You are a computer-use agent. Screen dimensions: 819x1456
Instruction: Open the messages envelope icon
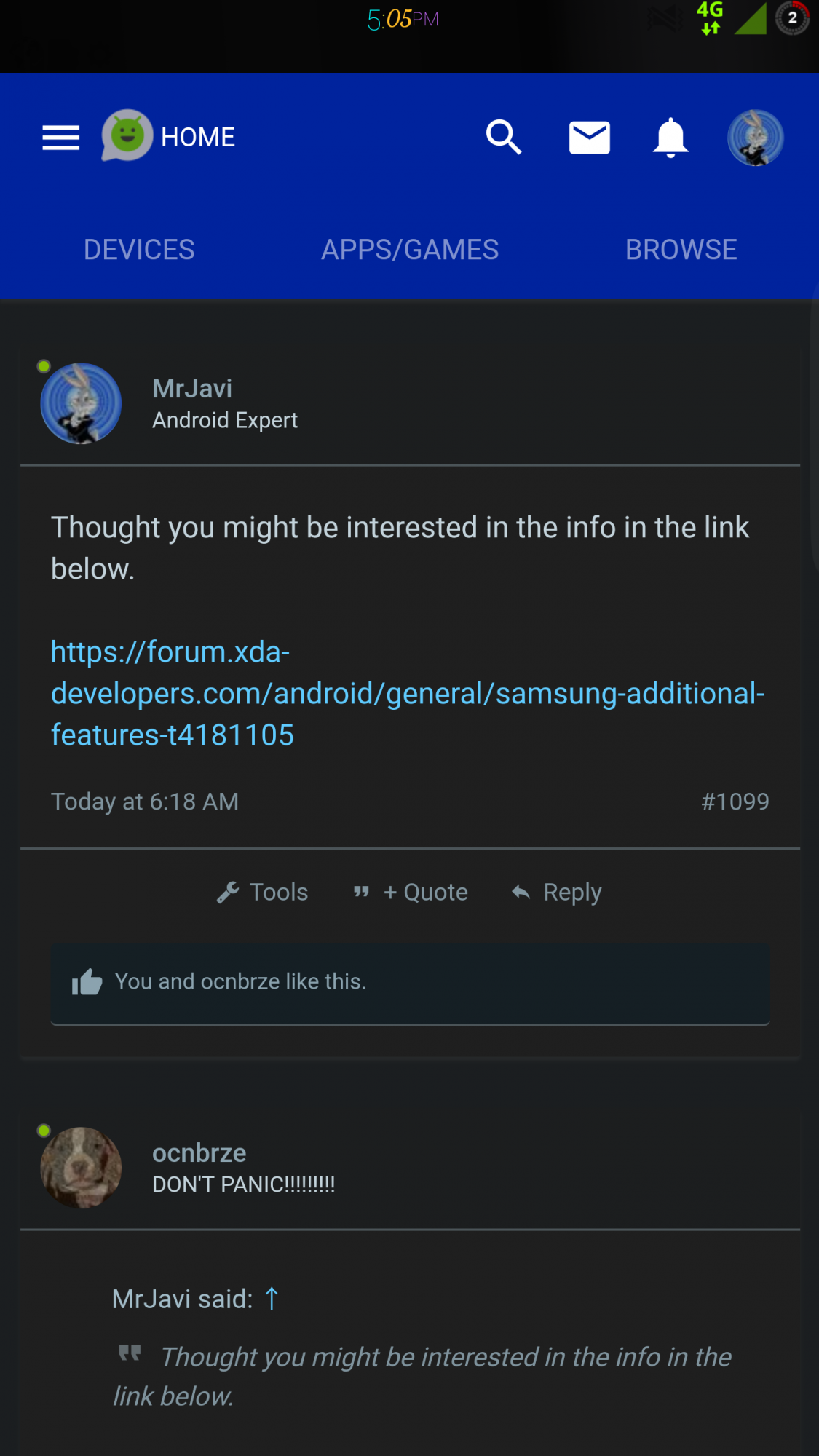[589, 138]
